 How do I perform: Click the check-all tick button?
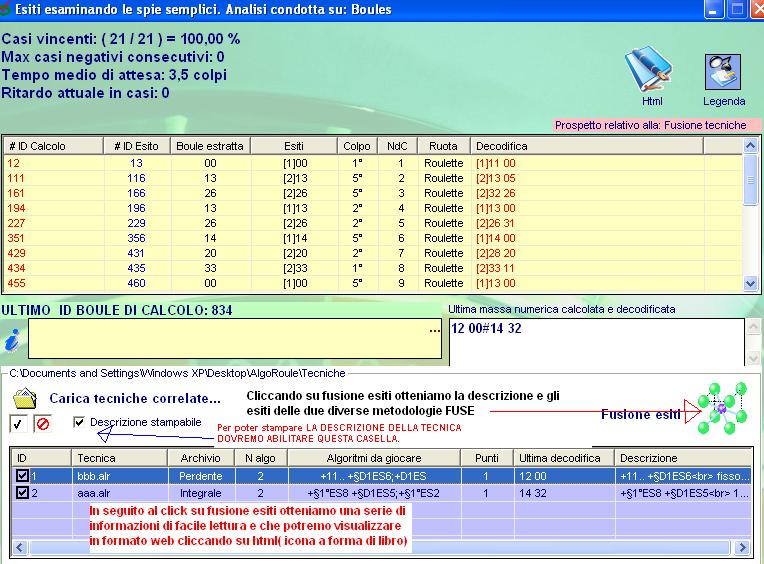click(18, 424)
